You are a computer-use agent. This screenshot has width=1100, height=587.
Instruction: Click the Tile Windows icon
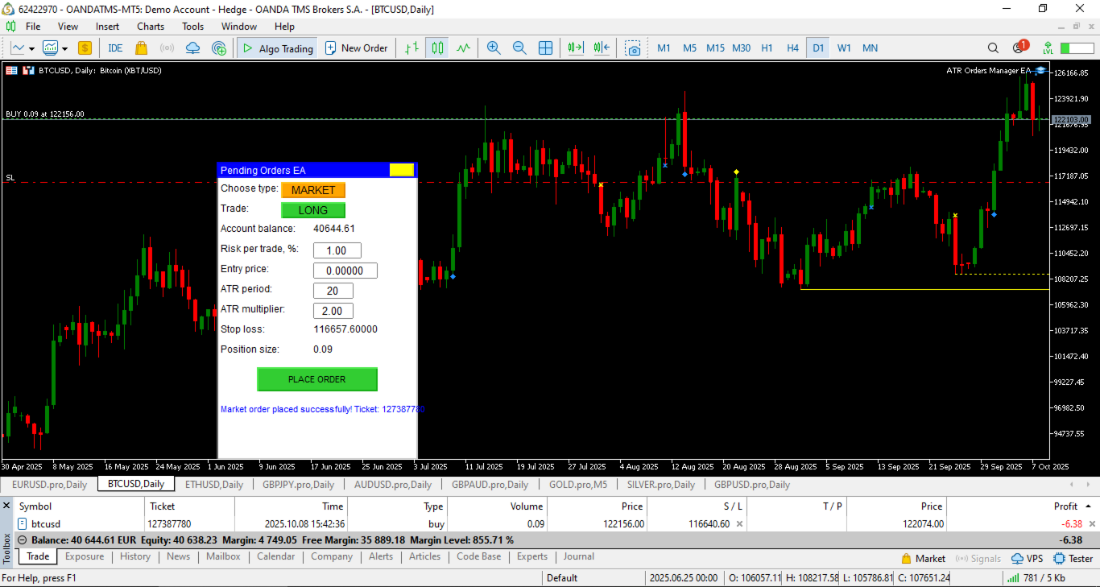[x=544, y=47]
